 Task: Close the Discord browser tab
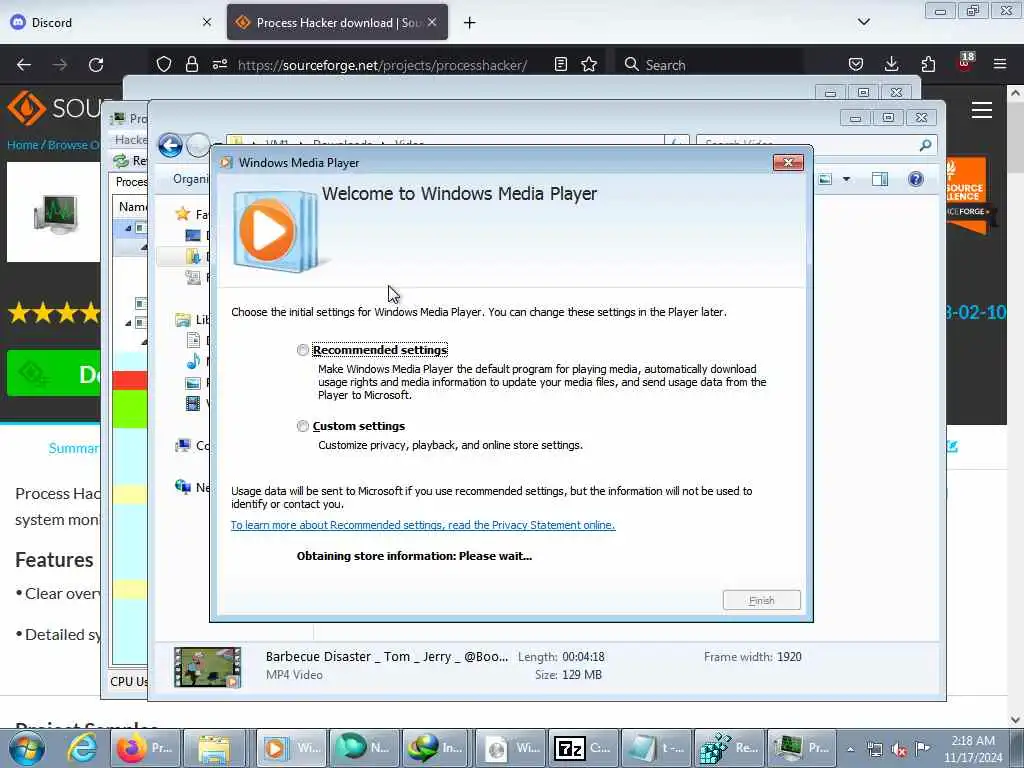[207, 22]
